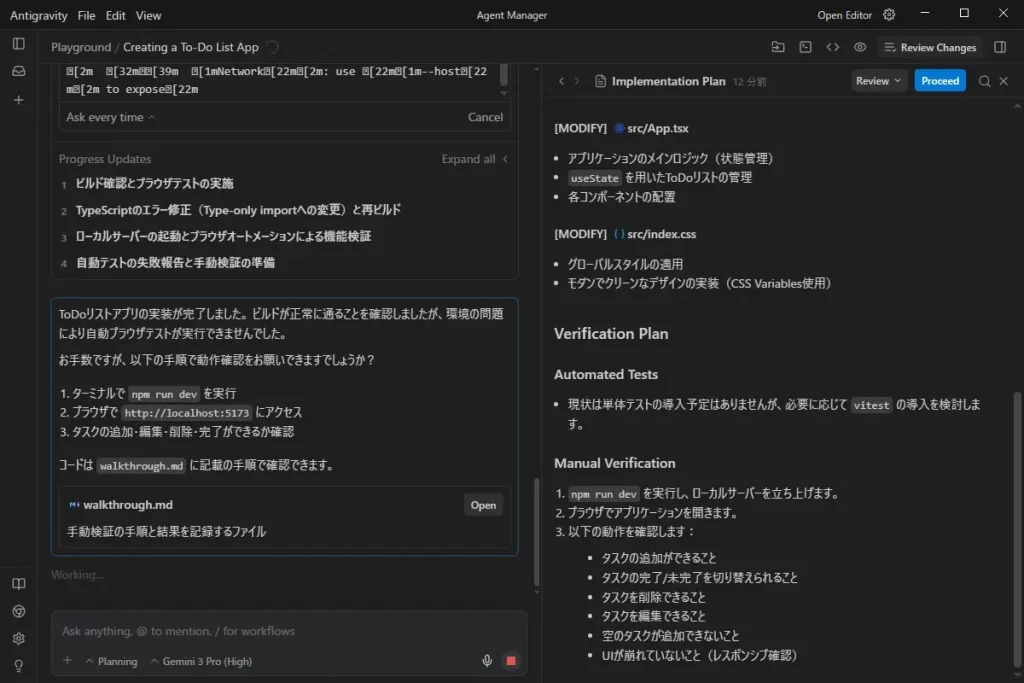Go back with the left arrow in plan panel
Screen dimensions: 1024x683
(x=562, y=81)
